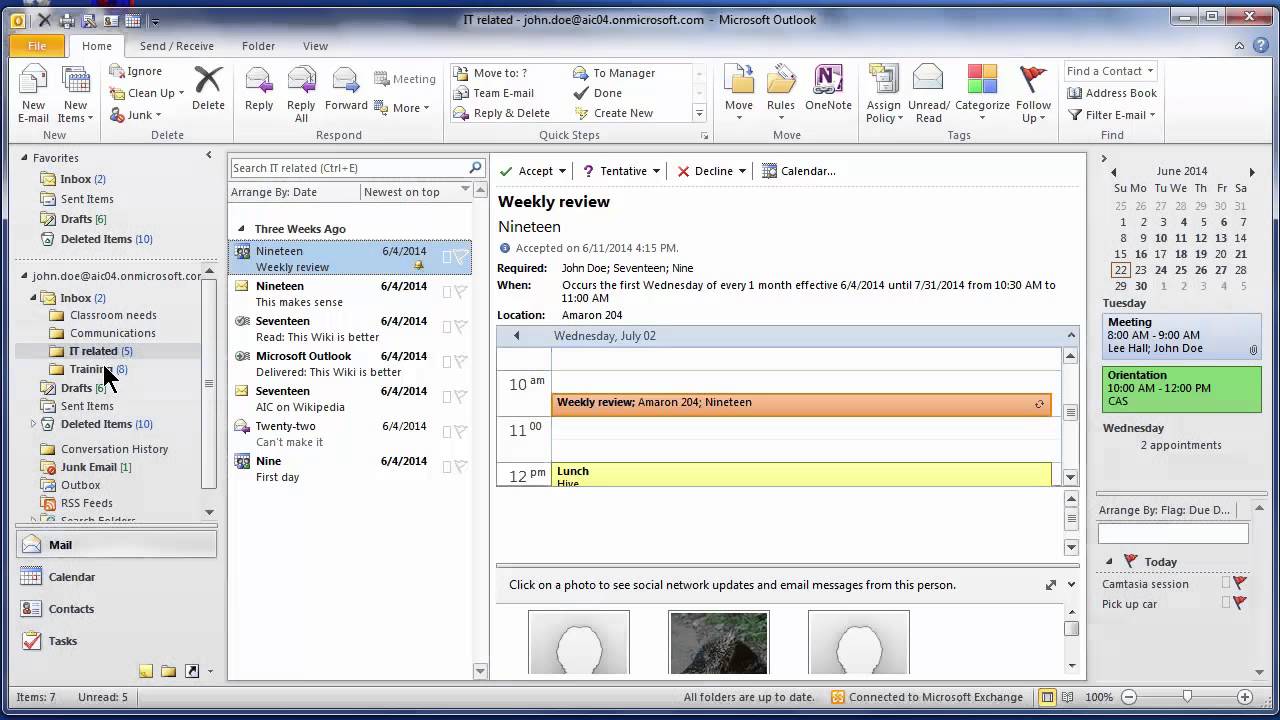The width and height of the screenshot is (1280, 720).
Task: Click zoom in plus button
Action: 1244,697
